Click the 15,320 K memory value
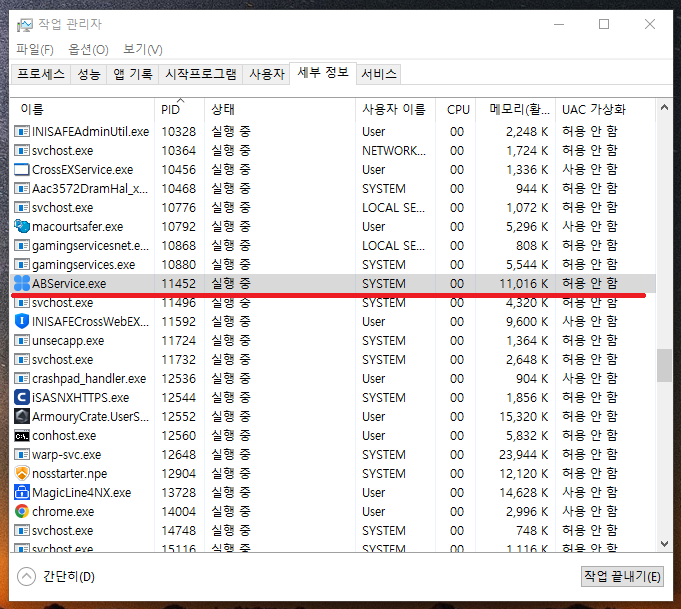 [x=523, y=417]
